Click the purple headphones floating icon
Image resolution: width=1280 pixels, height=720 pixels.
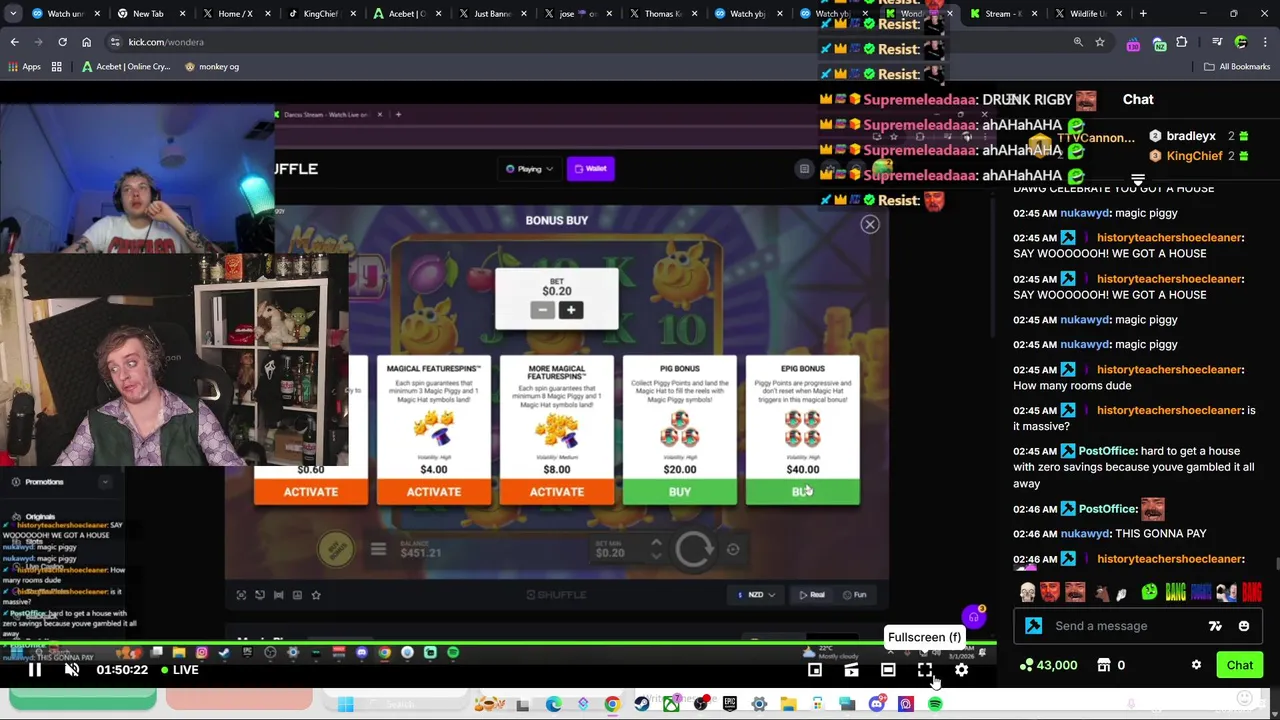(x=973, y=617)
